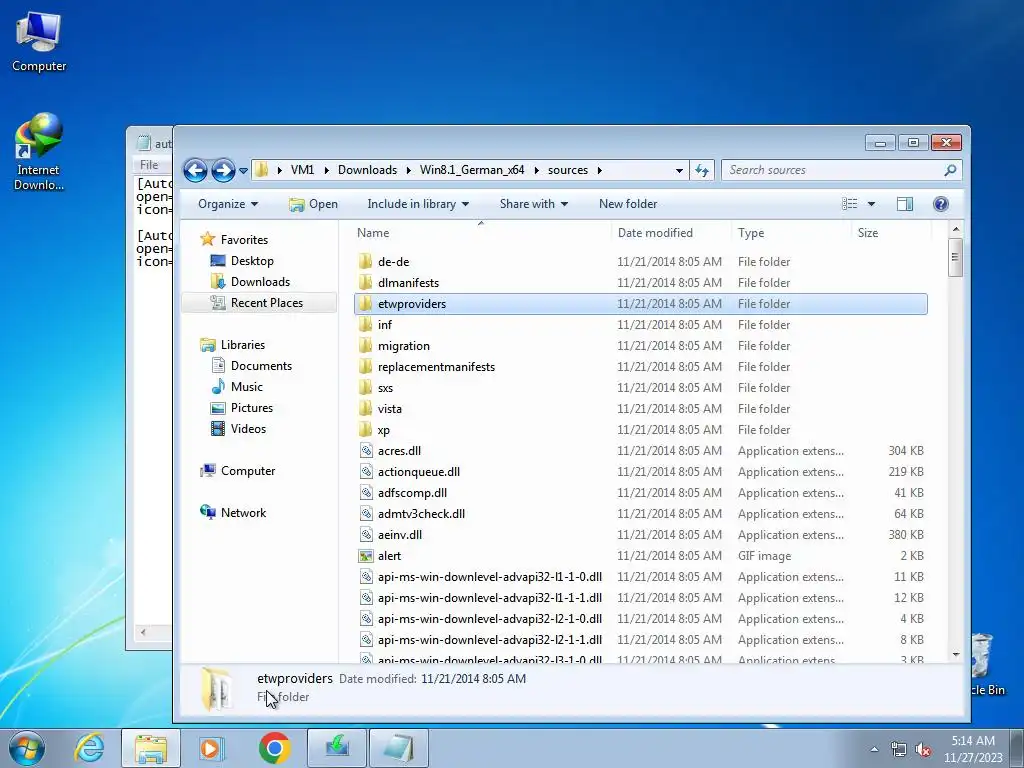Open the view options dropdown arrow
Image resolution: width=1024 pixels, height=768 pixels.
[871, 204]
